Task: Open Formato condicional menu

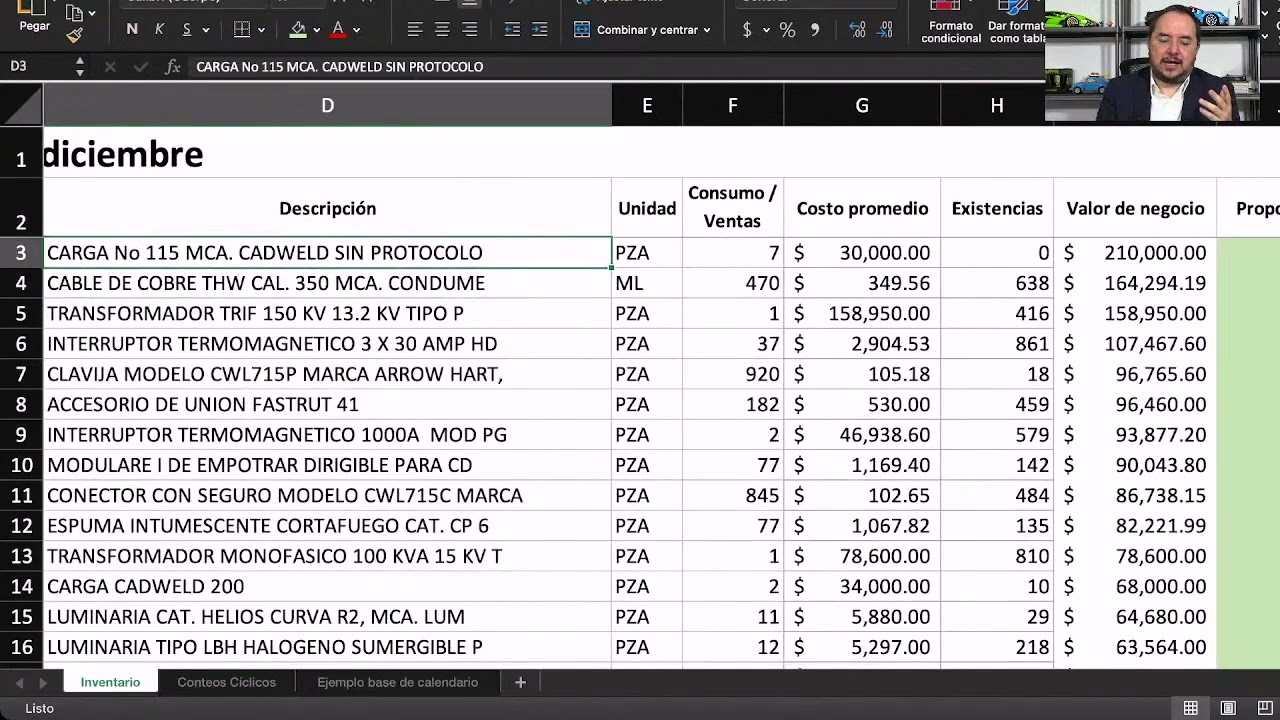Action: 951,22
